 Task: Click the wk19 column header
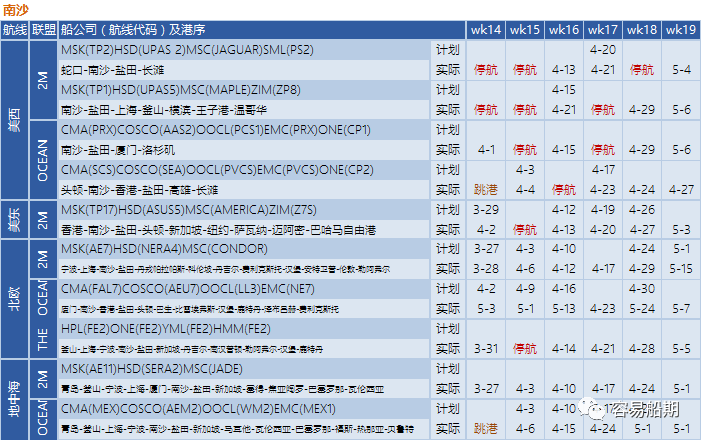pyautogui.click(x=681, y=30)
